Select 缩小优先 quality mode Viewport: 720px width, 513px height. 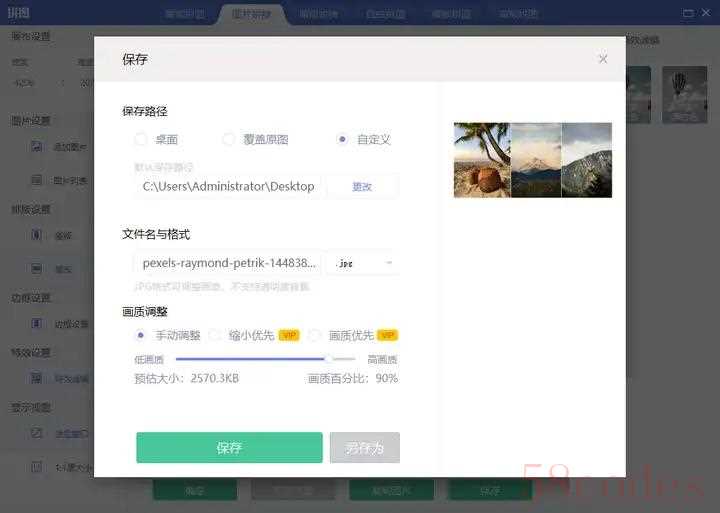pyautogui.click(x=215, y=335)
